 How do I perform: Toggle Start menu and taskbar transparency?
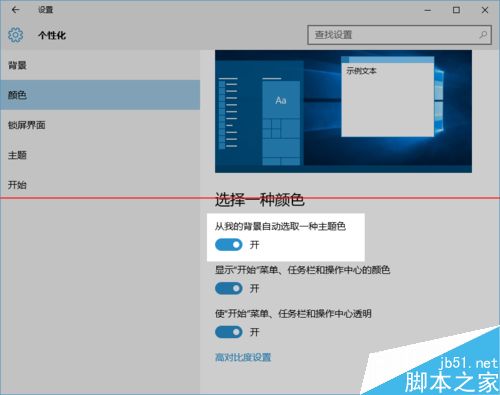(x=229, y=332)
